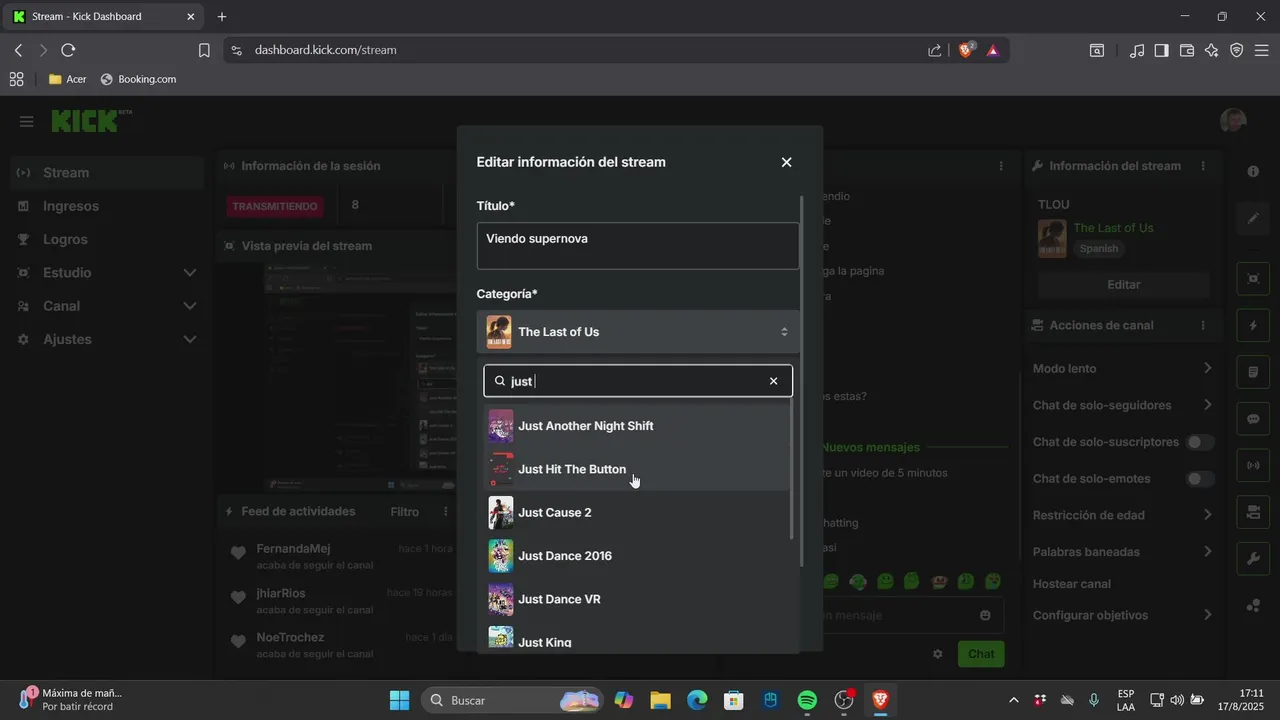Click the lightning bolt icon in the right sidebar
Viewport: 1280px width, 720px height.
pos(1253,325)
